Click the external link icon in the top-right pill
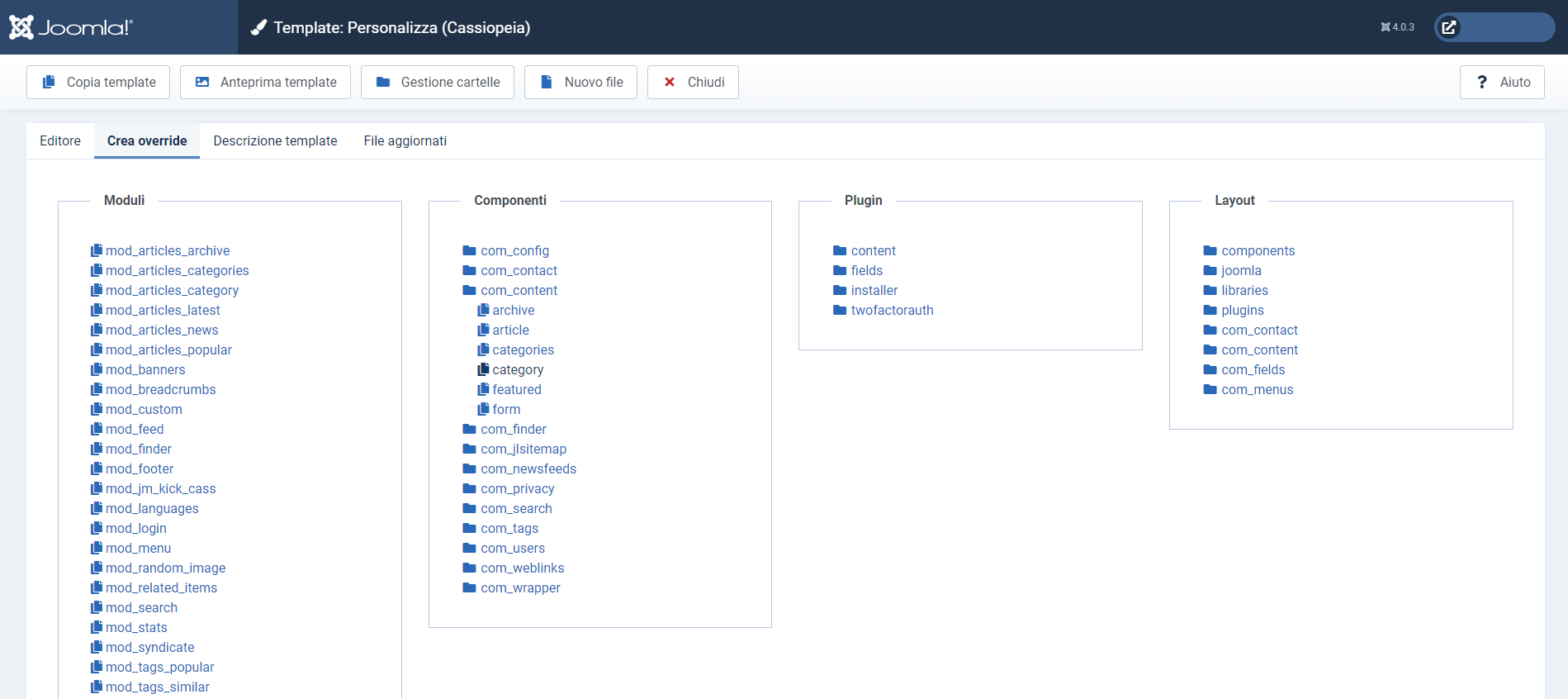 [1448, 27]
